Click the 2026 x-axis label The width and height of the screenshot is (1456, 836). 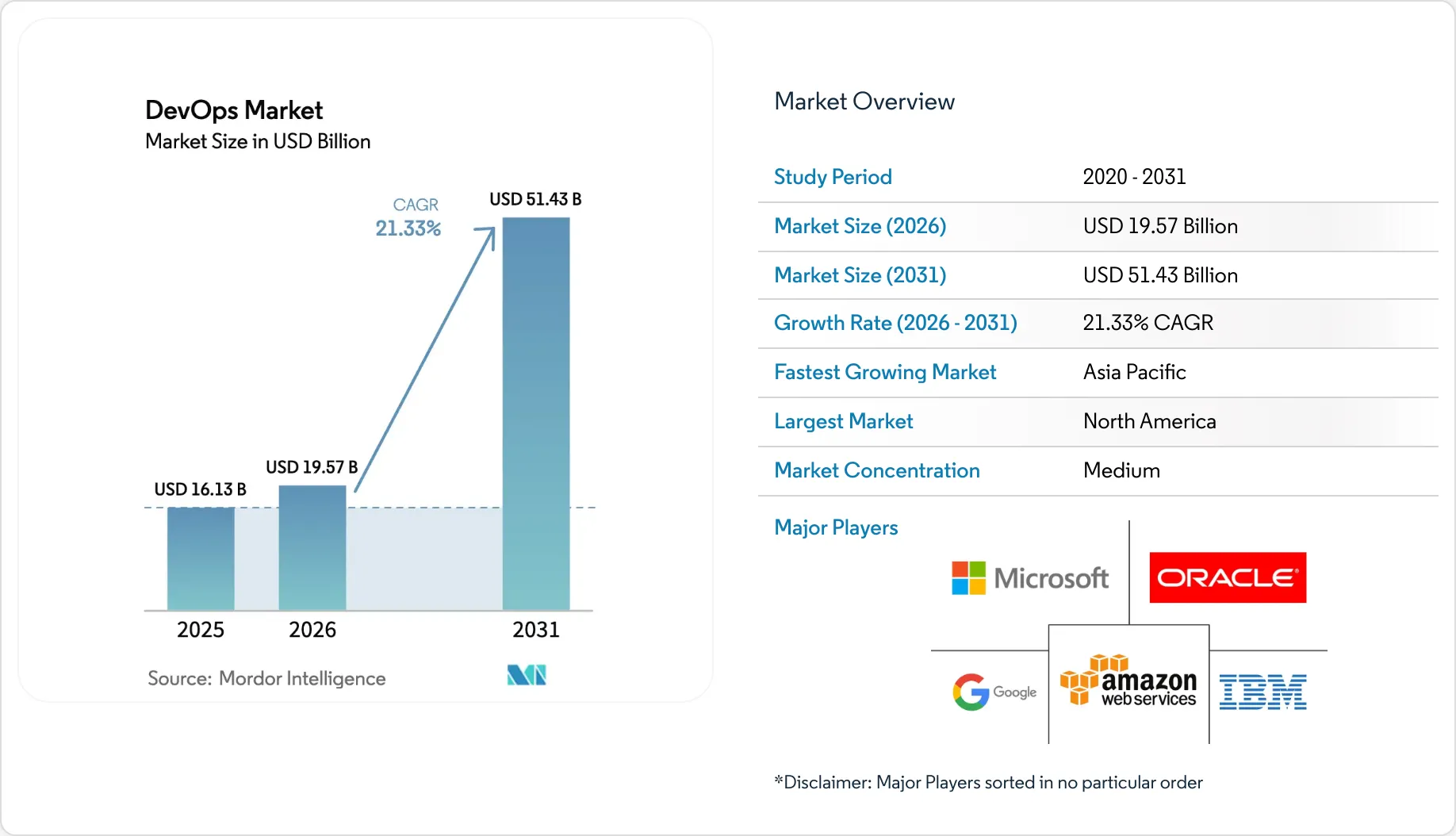point(312,630)
